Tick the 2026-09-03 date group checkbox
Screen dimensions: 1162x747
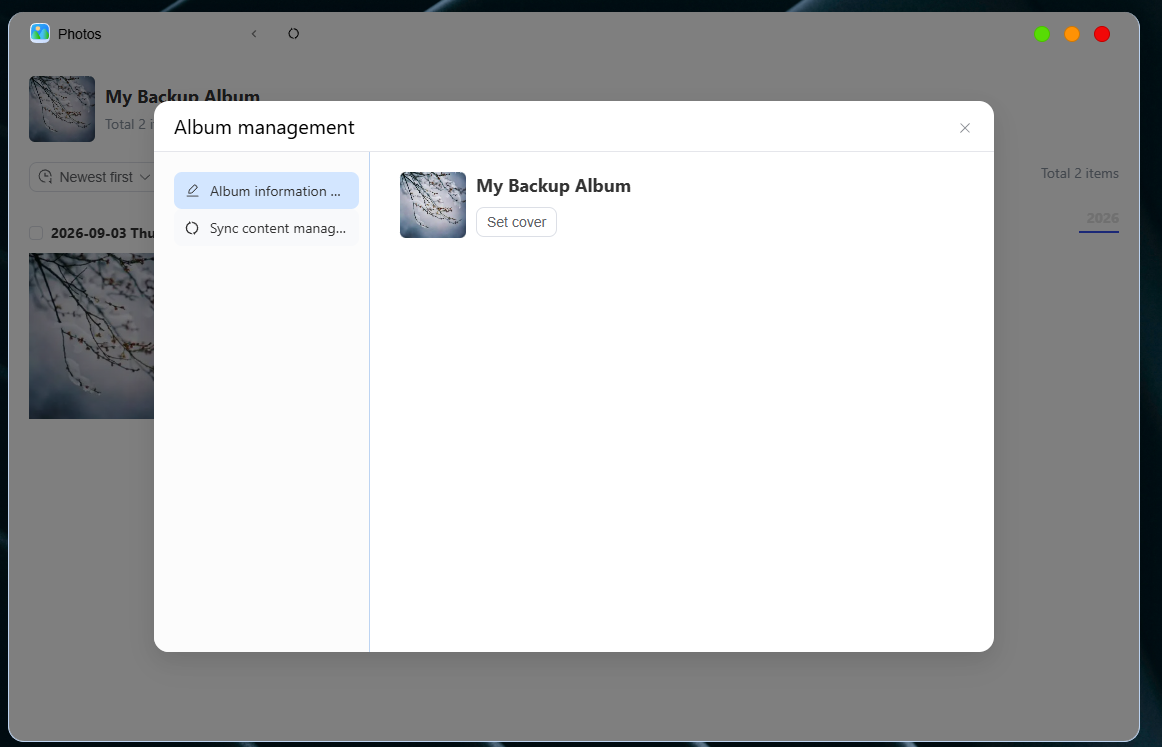pos(36,233)
